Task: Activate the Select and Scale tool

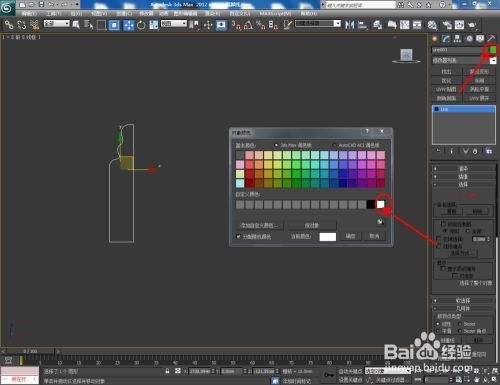Action: point(154,25)
